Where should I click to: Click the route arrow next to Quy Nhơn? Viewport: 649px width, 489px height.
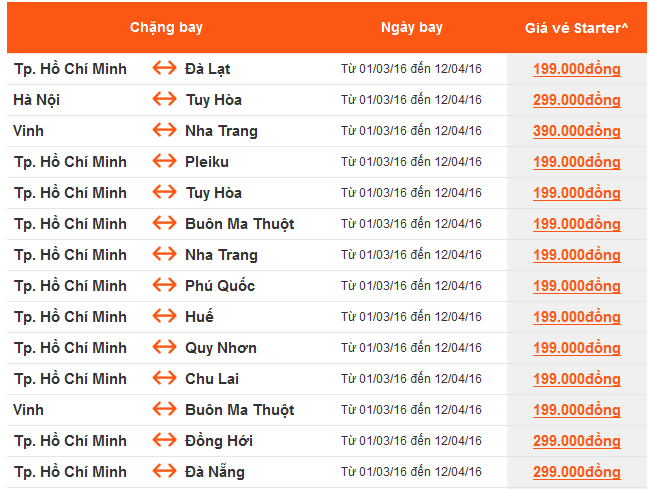click(x=164, y=348)
